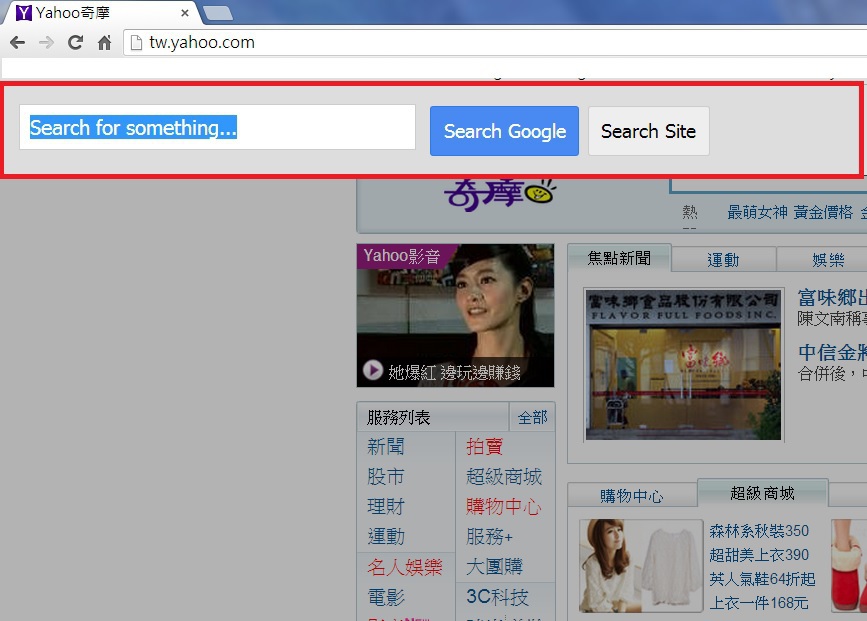Screen dimensions: 867x621
Task: Open the 電影 service link
Action: [x=385, y=597]
